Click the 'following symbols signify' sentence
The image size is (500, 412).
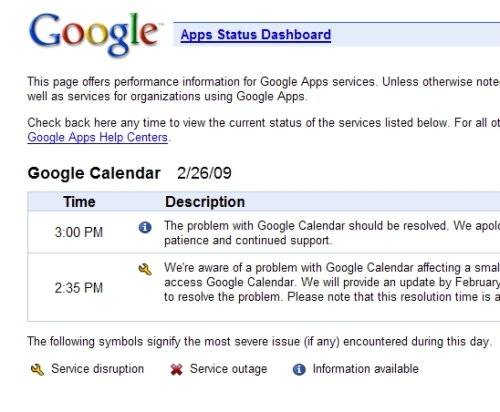tap(260, 341)
